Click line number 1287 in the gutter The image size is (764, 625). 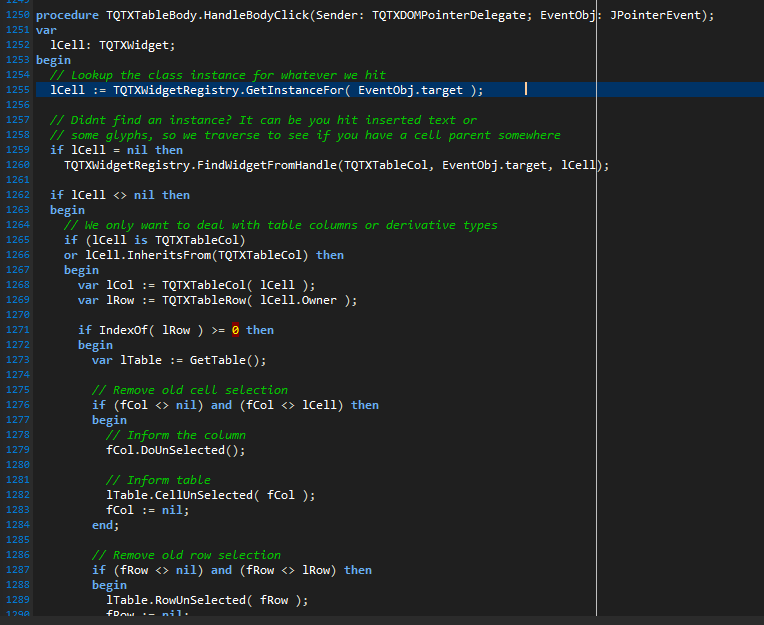tap(16, 570)
